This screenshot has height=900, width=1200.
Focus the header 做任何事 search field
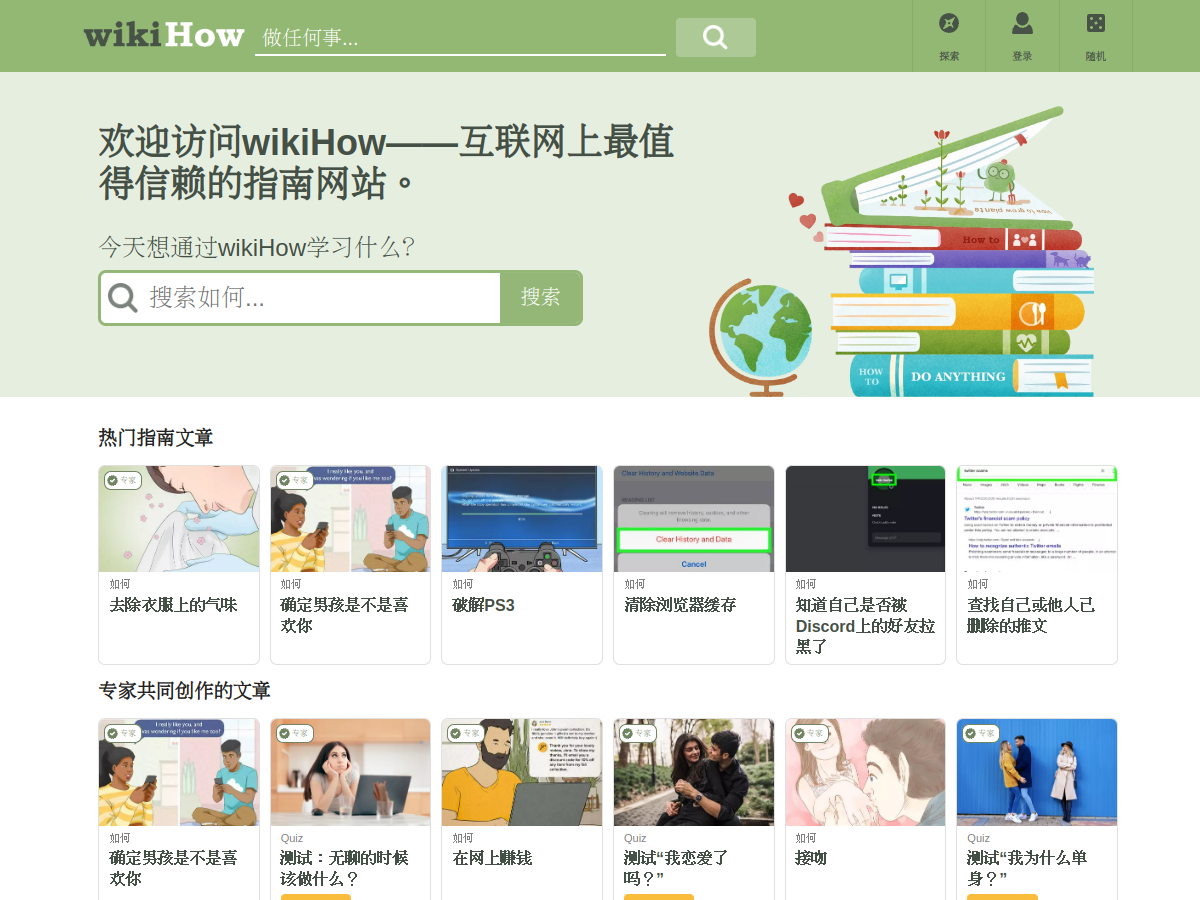(460, 37)
